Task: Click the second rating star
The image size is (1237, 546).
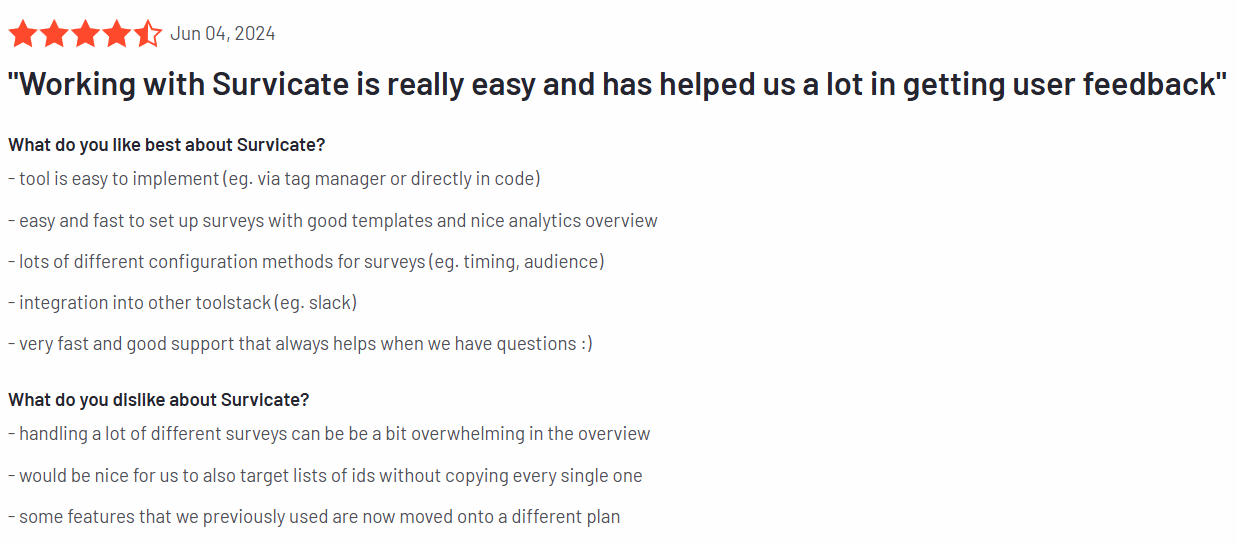Action: 54,34
